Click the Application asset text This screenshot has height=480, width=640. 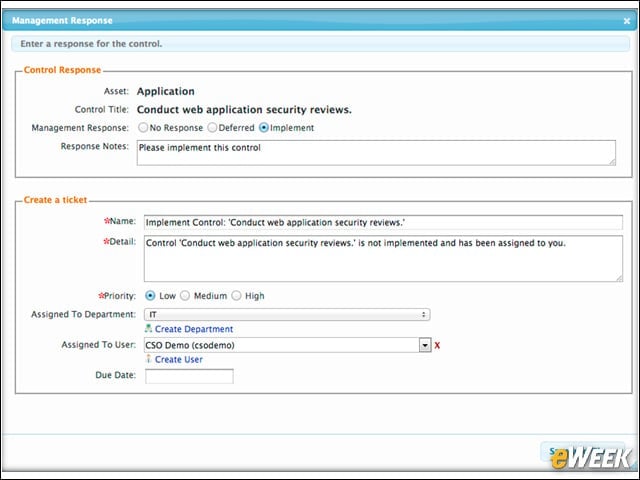pos(165,91)
